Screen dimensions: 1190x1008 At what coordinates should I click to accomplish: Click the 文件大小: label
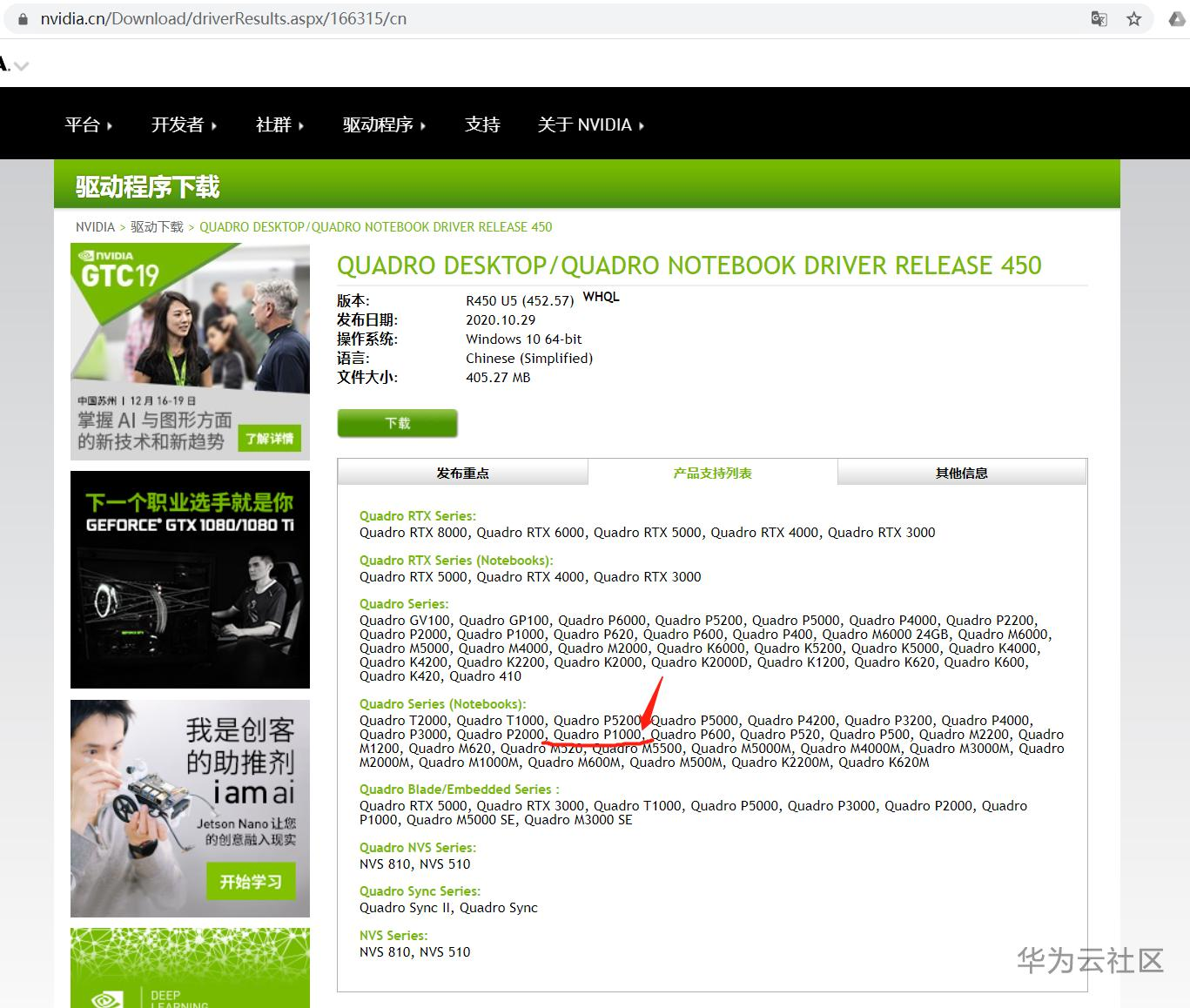[367, 378]
